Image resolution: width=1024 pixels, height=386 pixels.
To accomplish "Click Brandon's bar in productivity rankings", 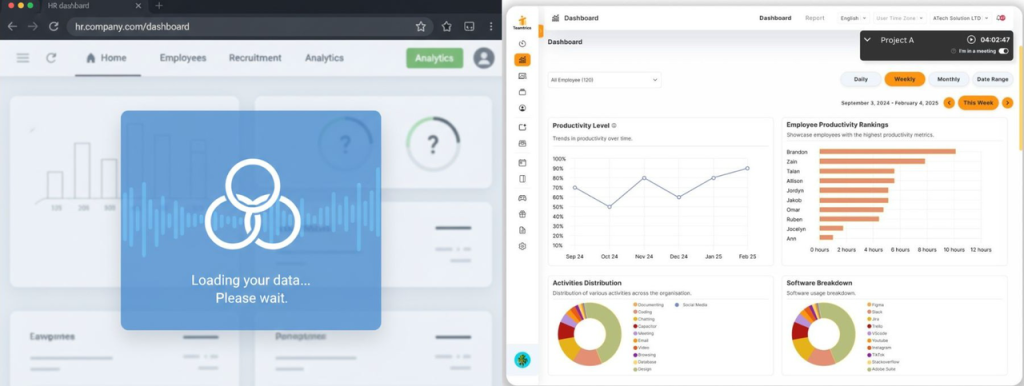I will pos(887,152).
